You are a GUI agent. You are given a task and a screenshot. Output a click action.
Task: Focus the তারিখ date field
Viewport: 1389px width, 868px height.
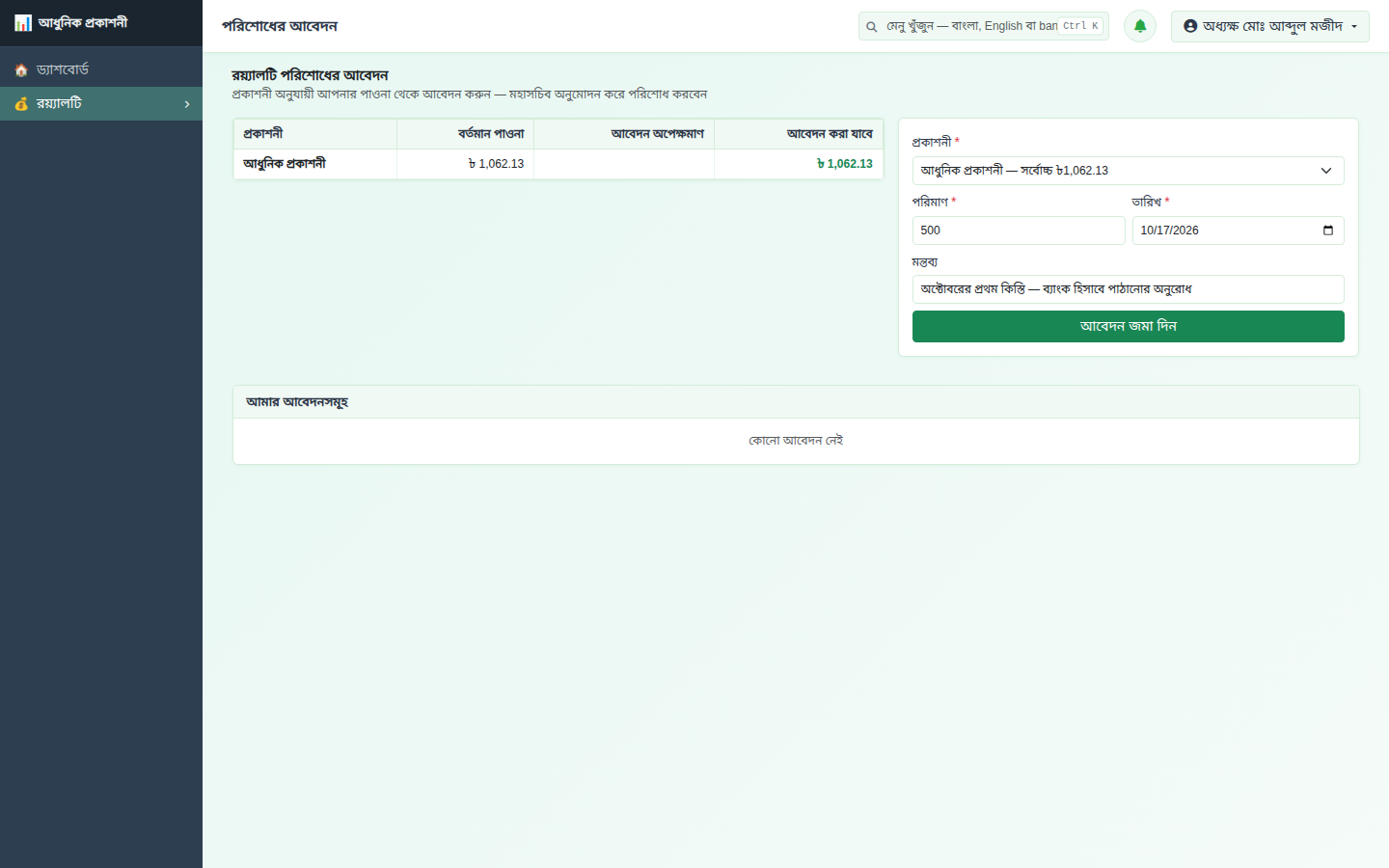(x=1239, y=231)
